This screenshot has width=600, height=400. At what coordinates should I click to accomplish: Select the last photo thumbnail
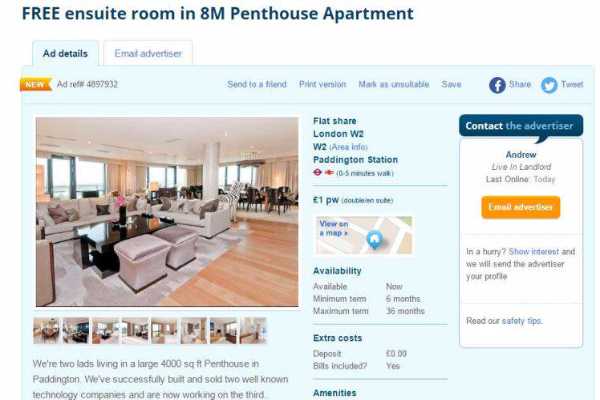[253, 331]
